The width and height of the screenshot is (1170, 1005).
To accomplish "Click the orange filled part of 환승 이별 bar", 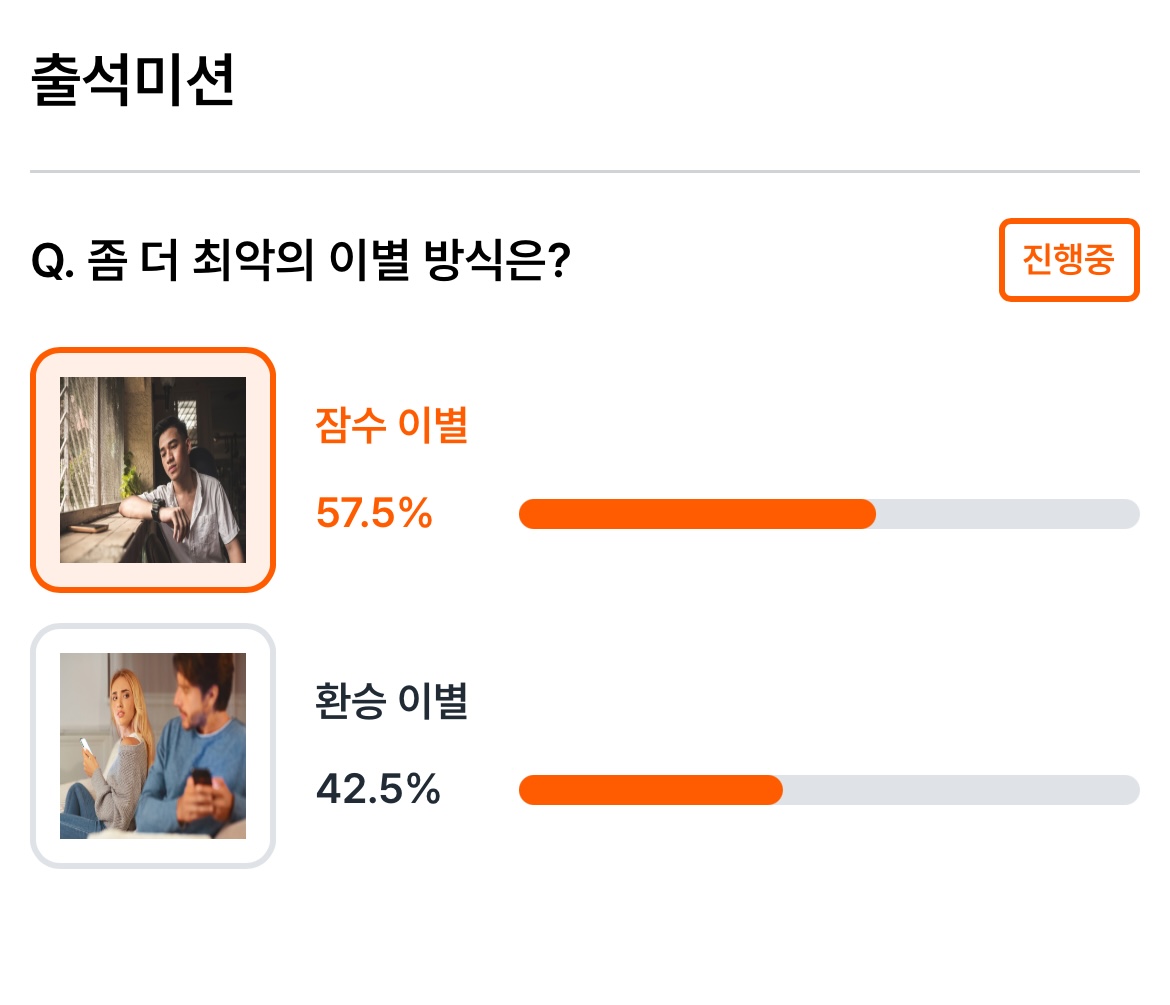I will pos(651,790).
